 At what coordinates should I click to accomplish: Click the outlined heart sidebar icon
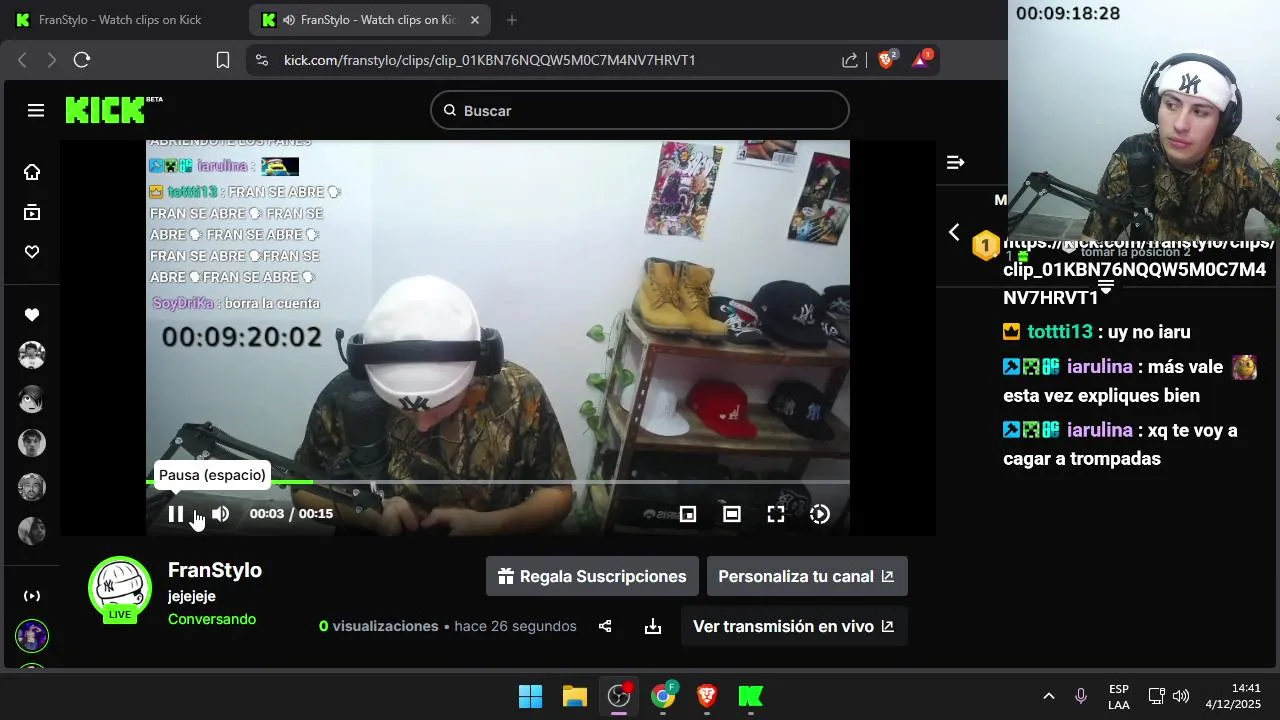pyautogui.click(x=32, y=252)
